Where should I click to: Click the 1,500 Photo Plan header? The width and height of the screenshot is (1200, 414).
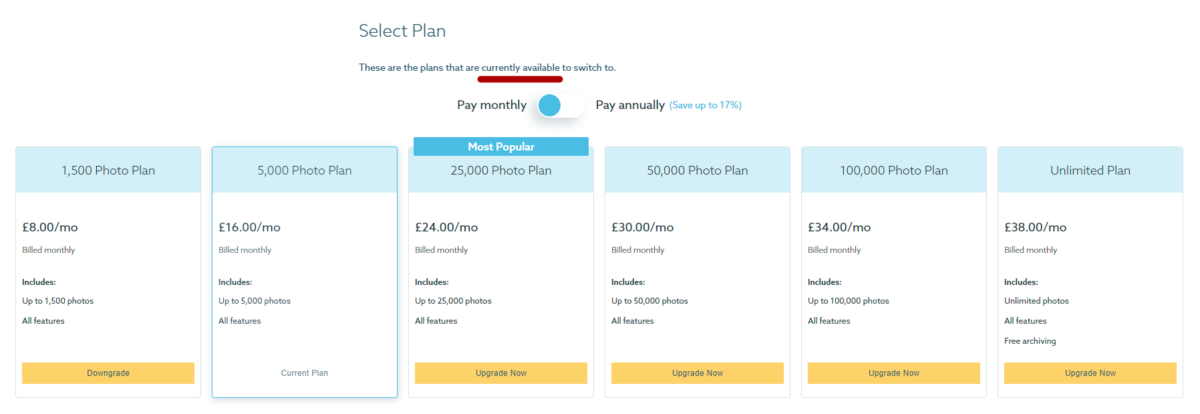[x=108, y=170]
